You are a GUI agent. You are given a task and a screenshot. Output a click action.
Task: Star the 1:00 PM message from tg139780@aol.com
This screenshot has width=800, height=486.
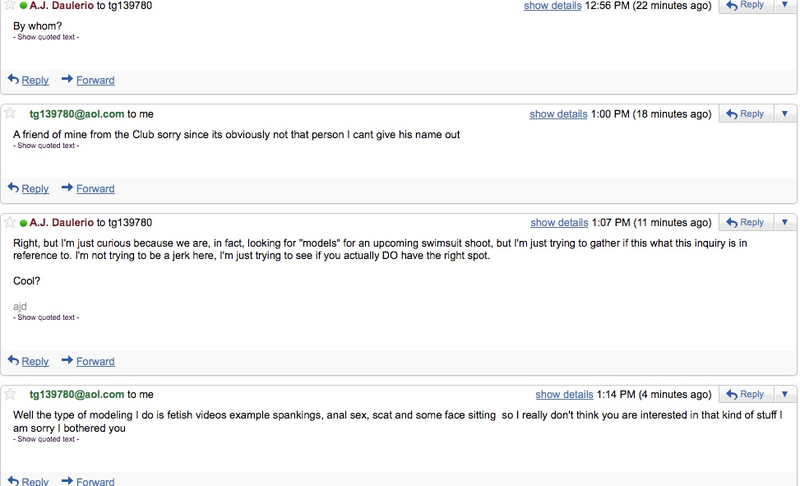[x=10, y=113]
